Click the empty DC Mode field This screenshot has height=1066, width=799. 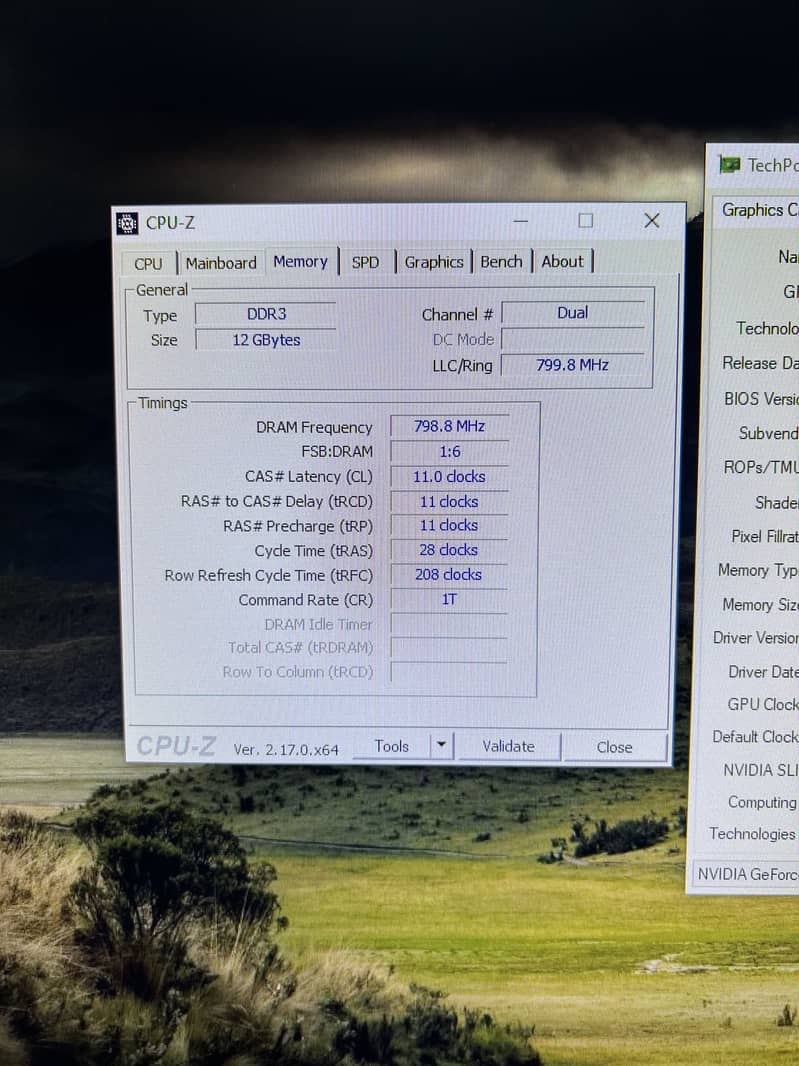point(573,339)
